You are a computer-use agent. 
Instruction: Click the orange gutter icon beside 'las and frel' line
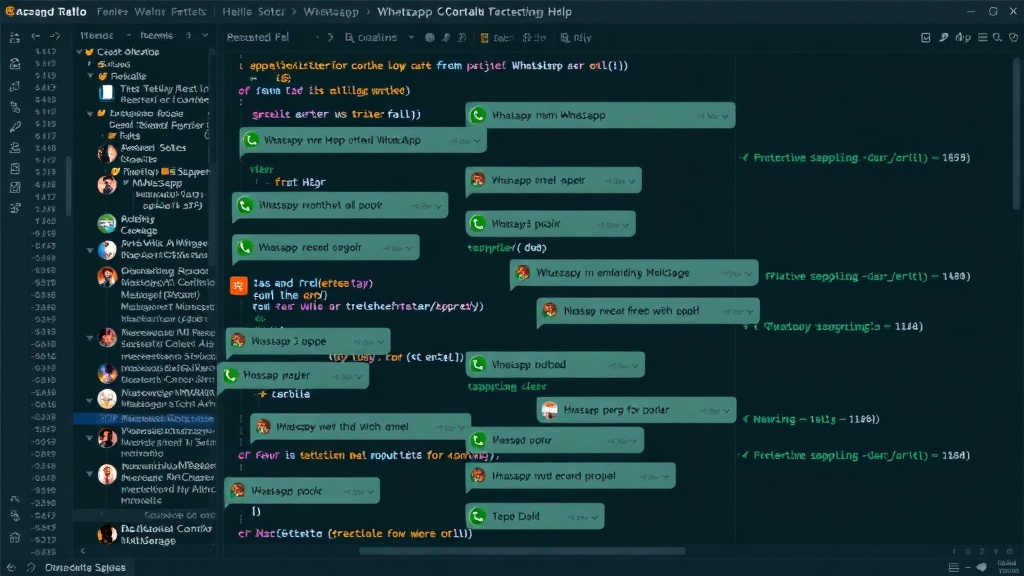coord(238,285)
